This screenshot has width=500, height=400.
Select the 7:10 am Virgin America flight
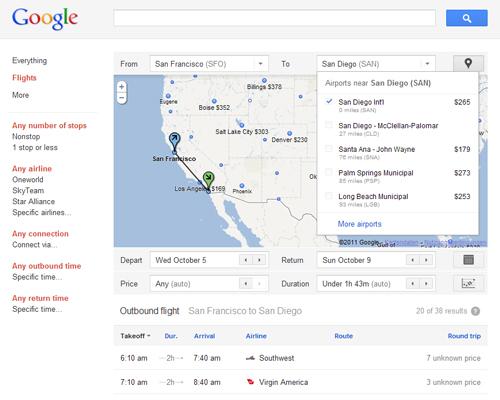click(x=300, y=382)
